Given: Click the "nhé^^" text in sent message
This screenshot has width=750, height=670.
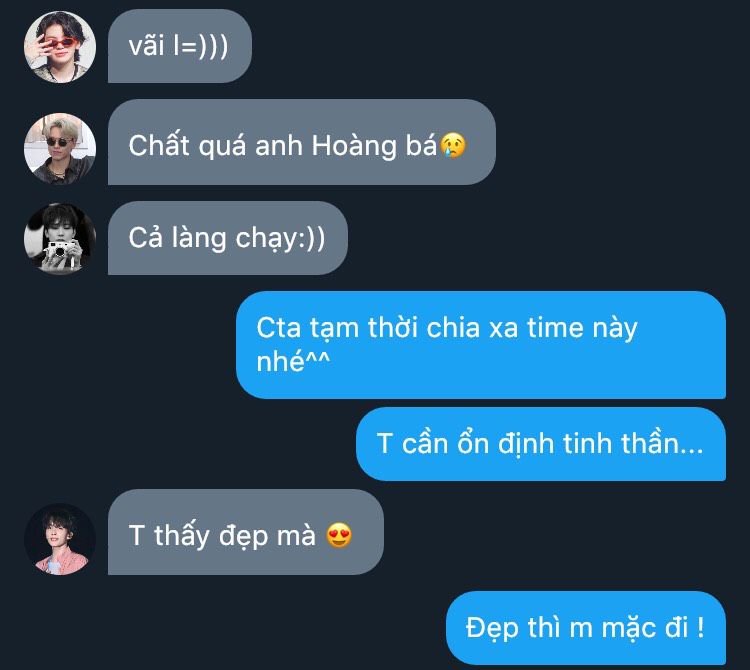Looking at the screenshot, I should 293,361.
